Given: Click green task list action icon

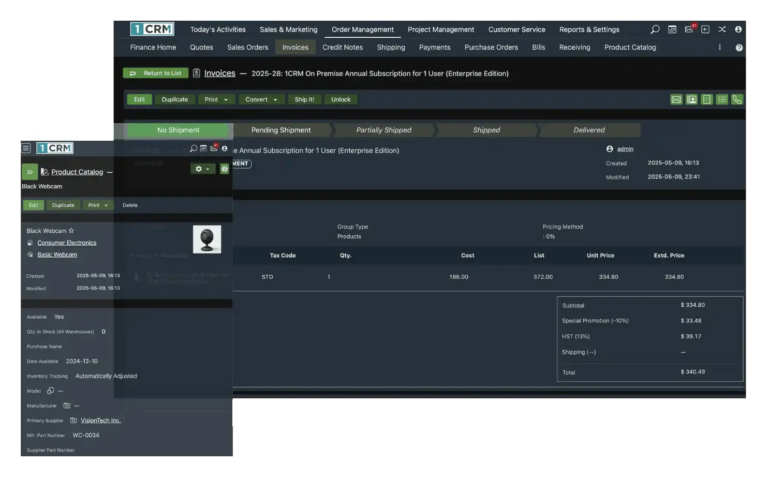Looking at the screenshot, I should point(722,99).
